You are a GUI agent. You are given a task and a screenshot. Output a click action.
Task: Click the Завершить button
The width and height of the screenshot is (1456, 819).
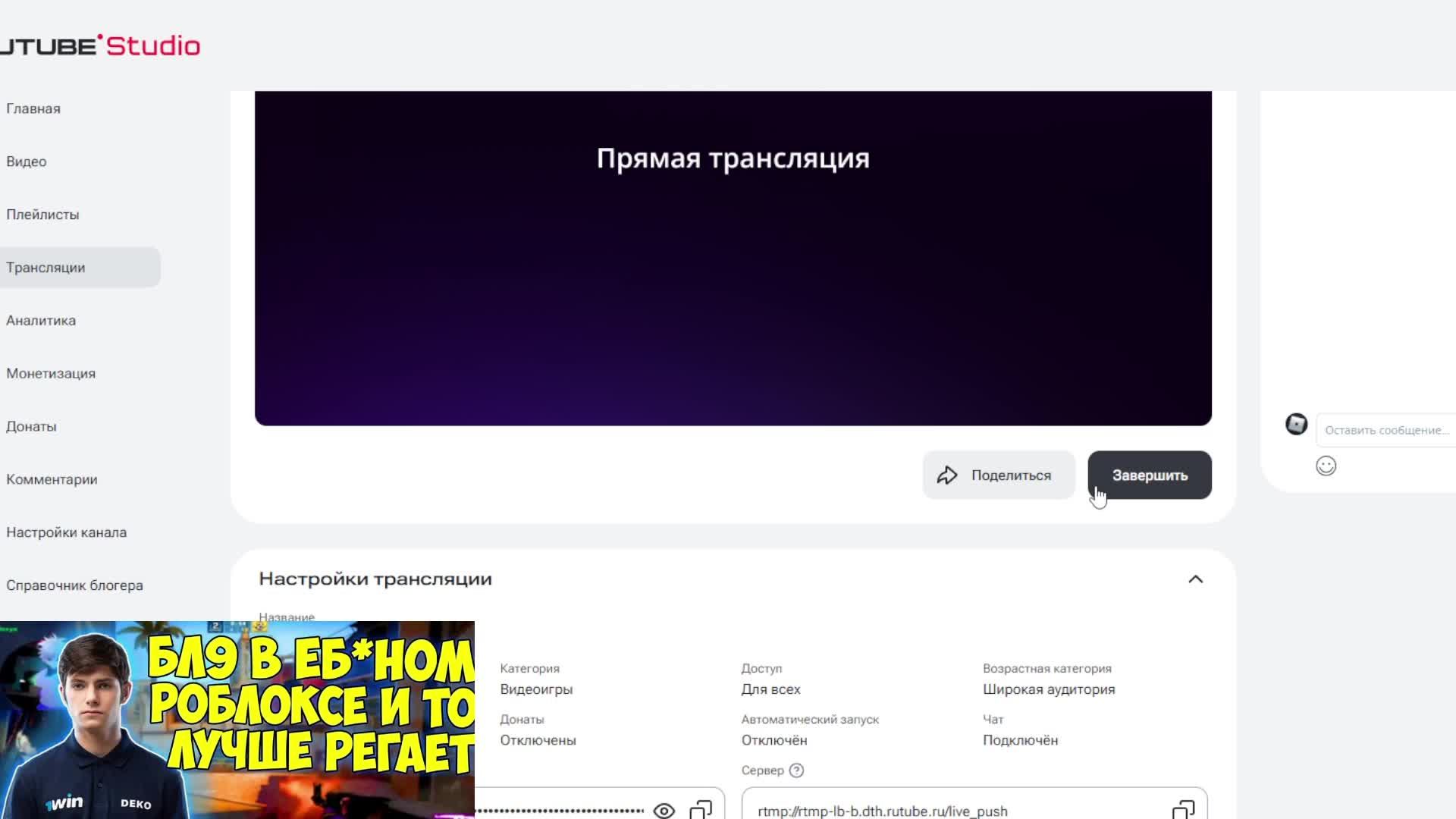[x=1150, y=475]
